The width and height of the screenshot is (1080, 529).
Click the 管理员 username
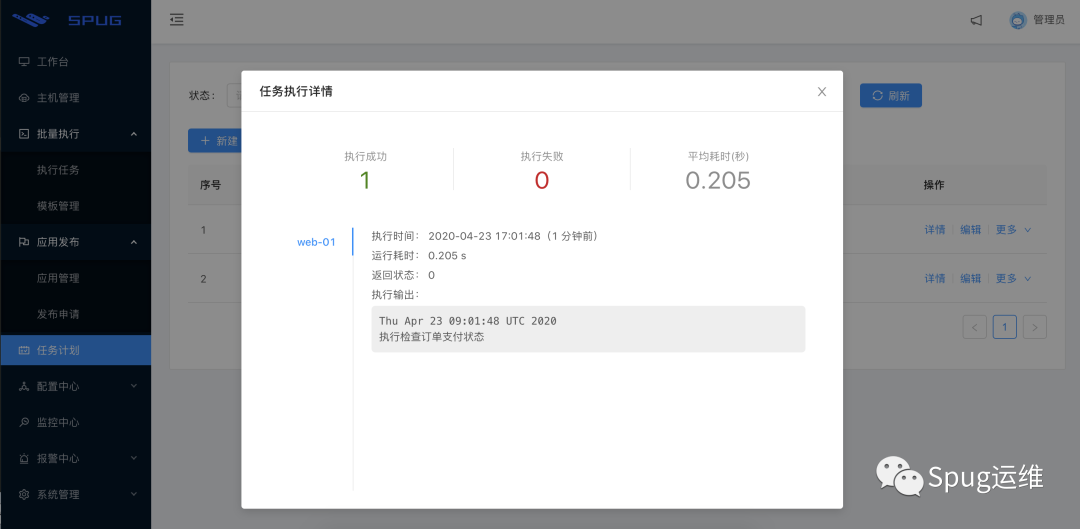pyautogui.click(x=1048, y=21)
